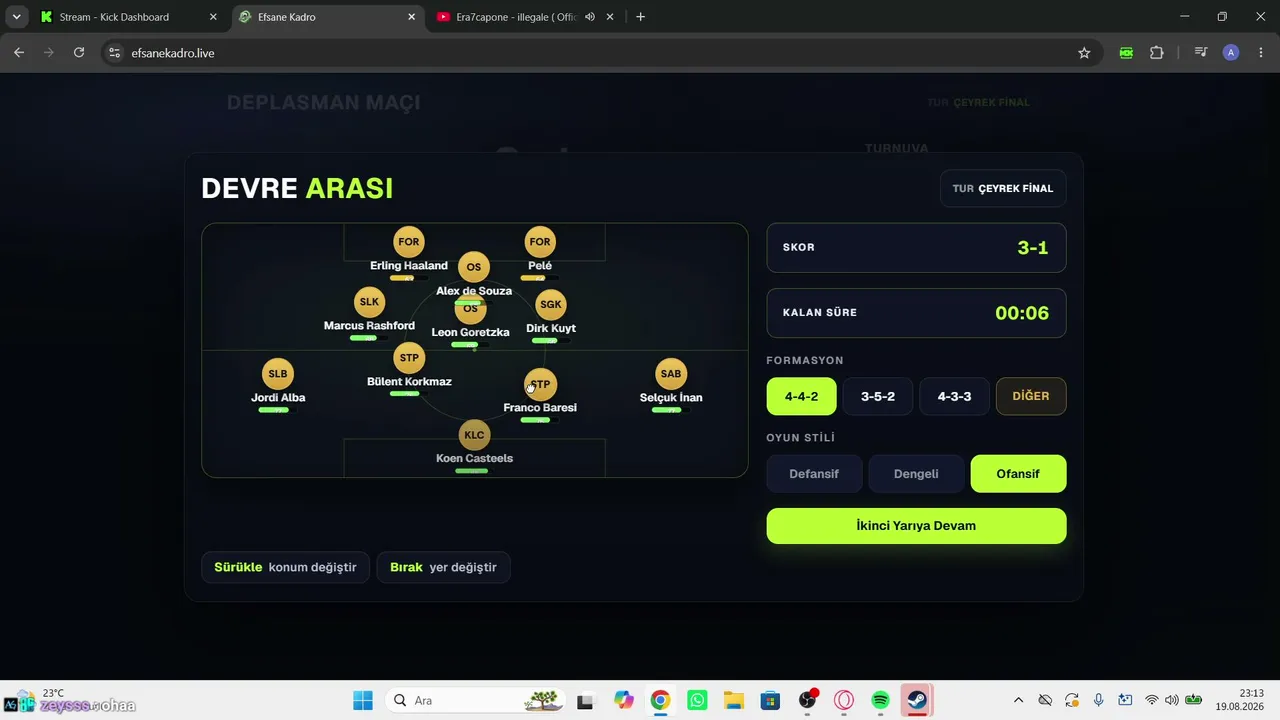Screen dimensions: 1280x720
Task: Choose Franco Baresi's STP token
Action: pos(540,384)
